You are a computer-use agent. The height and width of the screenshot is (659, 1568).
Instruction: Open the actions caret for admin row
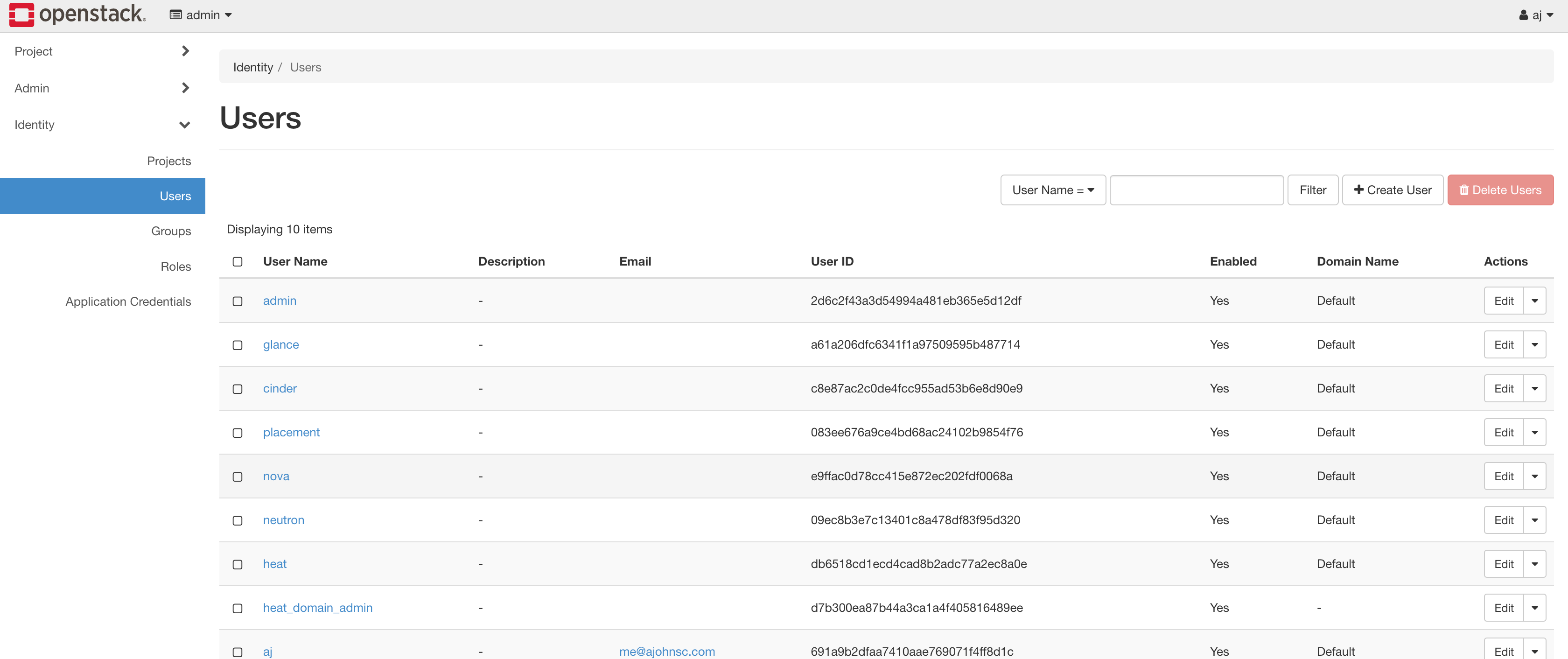coord(1534,301)
